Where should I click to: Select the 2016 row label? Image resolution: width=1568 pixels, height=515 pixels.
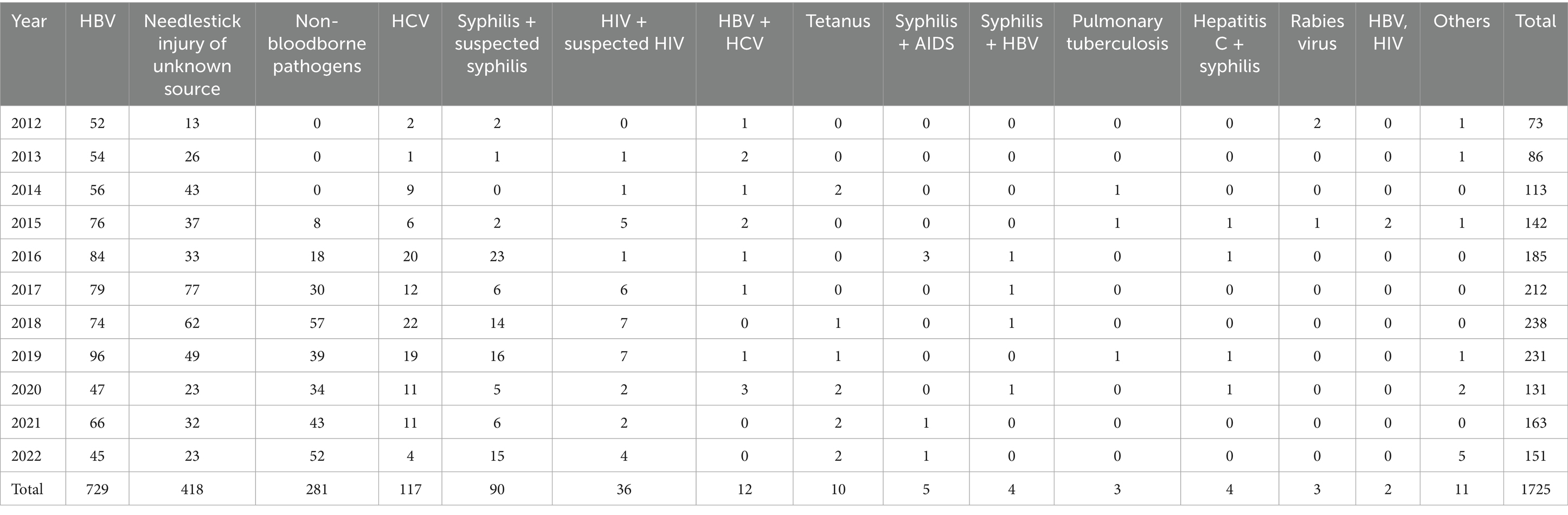coord(26,256)
